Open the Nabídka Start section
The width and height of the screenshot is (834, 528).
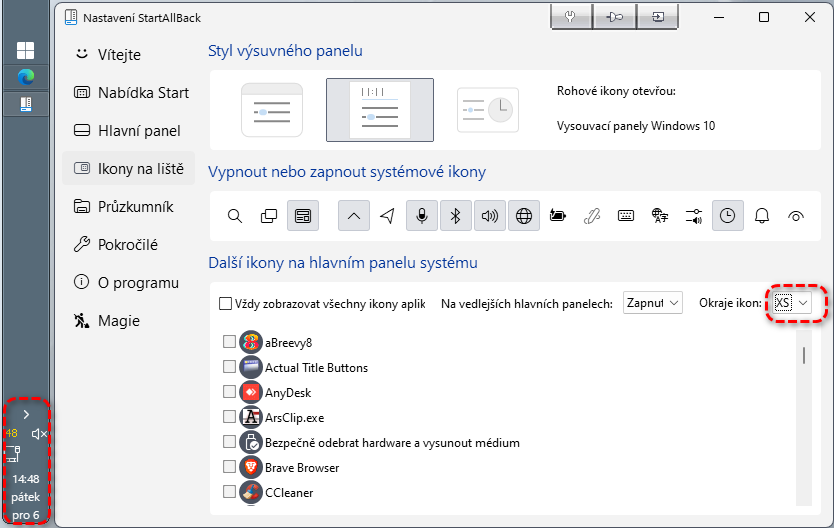coord(129,93)
